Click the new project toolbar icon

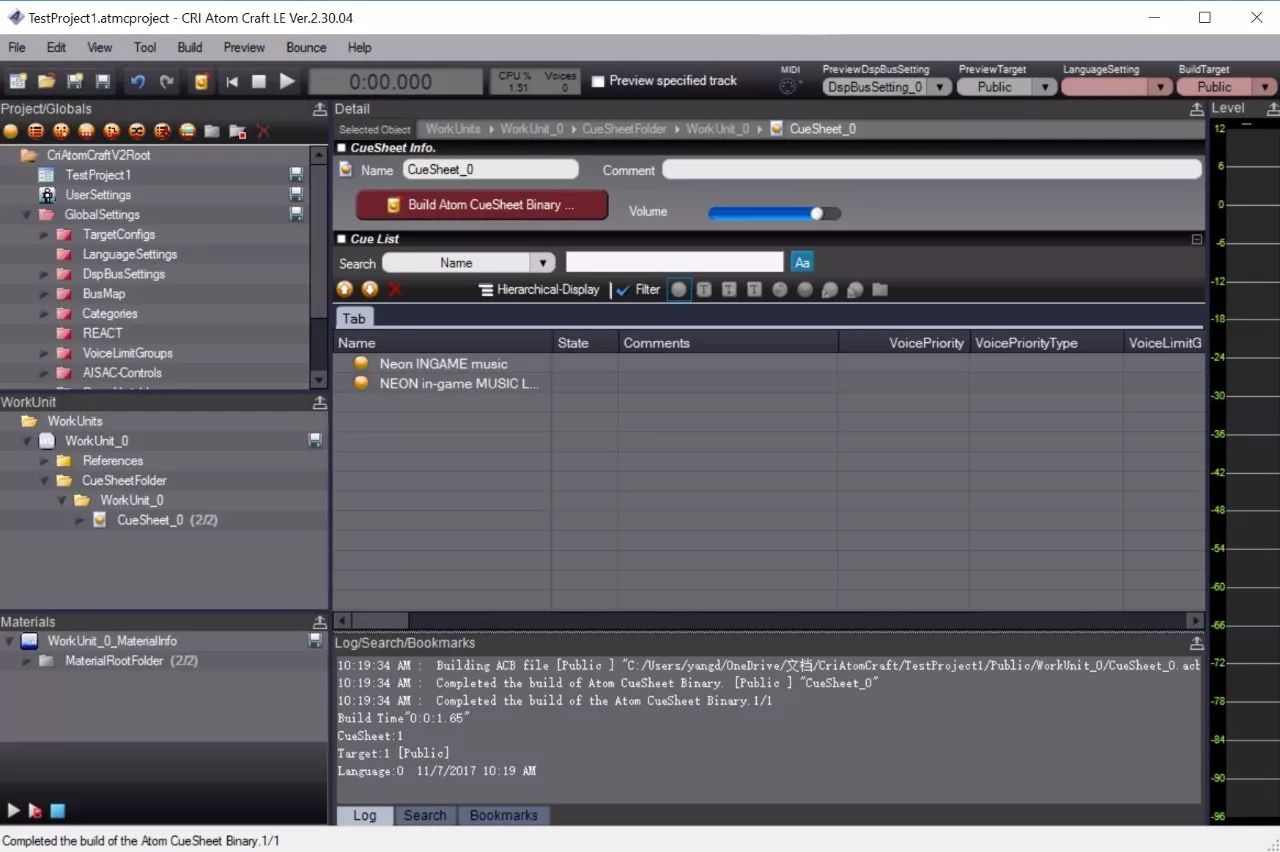(17, 81)
